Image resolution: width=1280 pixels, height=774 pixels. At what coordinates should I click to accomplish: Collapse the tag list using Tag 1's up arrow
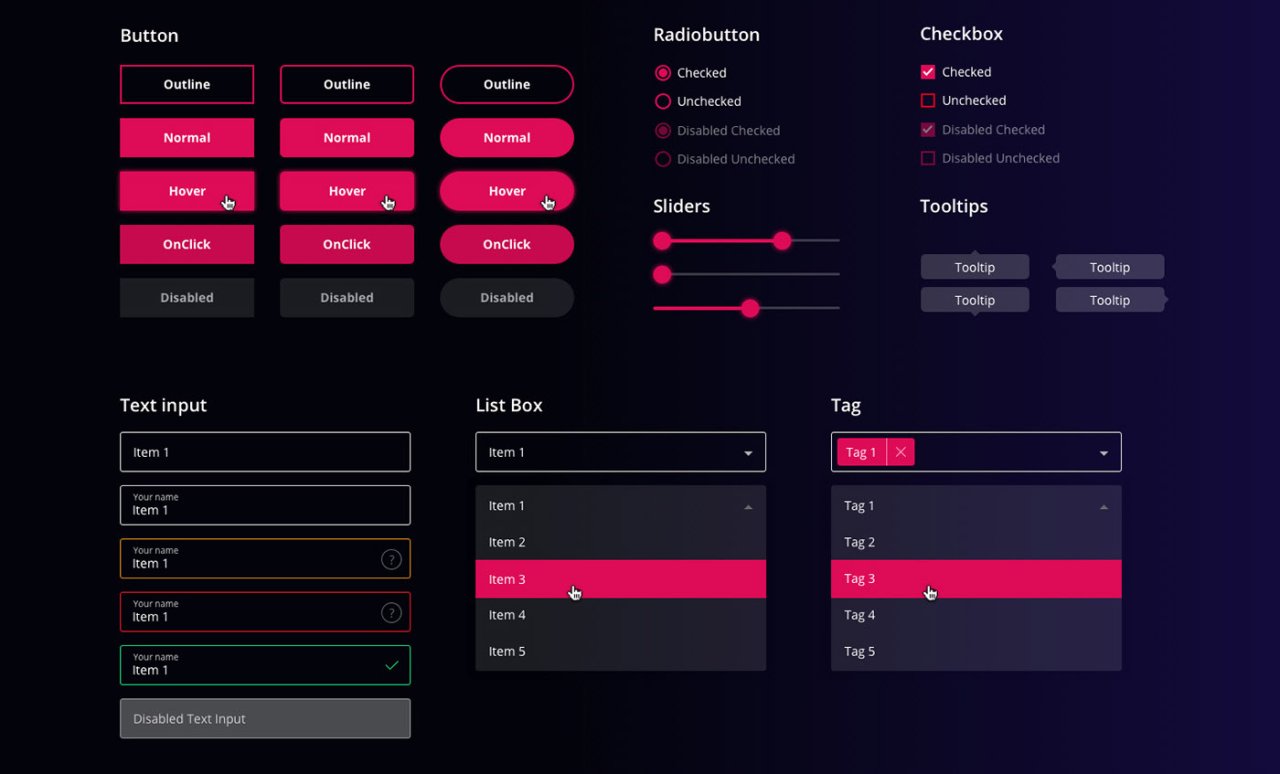click(x=1104, y=507)
